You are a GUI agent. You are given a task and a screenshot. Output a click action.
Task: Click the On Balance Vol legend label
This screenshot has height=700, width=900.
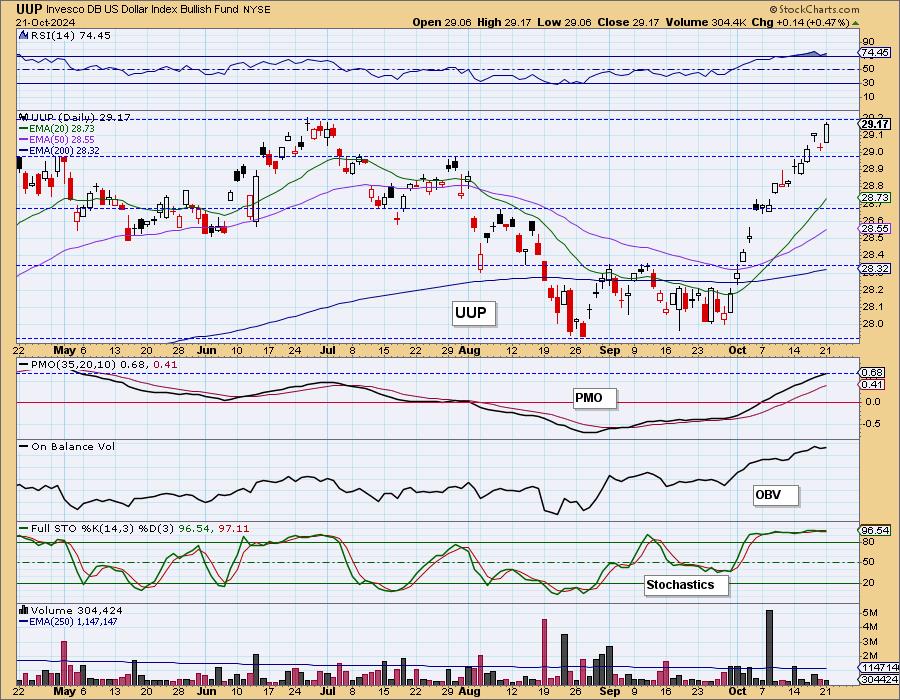click(67, 446)
